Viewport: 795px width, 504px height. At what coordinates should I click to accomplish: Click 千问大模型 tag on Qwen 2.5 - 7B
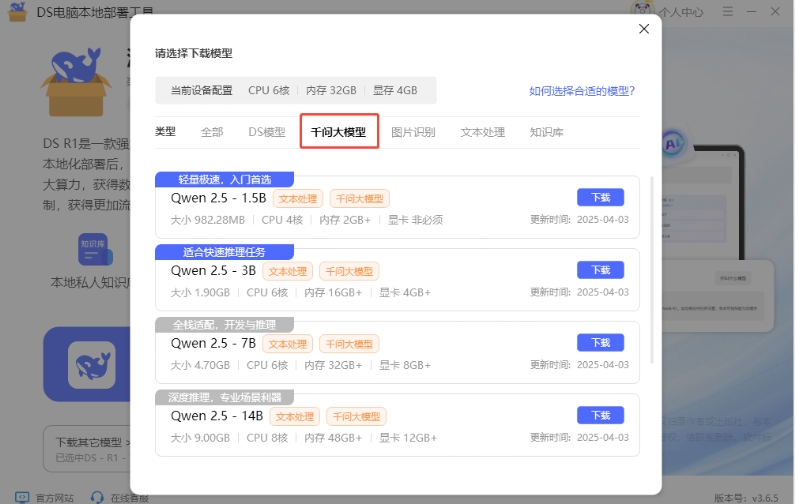[x=349, y=344]
